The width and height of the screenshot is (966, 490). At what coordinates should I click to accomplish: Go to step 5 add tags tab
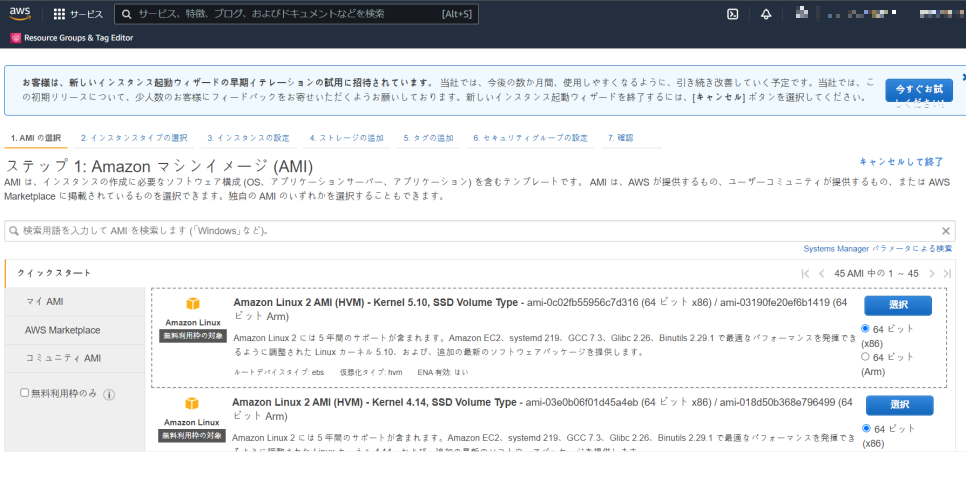[428, 138]
